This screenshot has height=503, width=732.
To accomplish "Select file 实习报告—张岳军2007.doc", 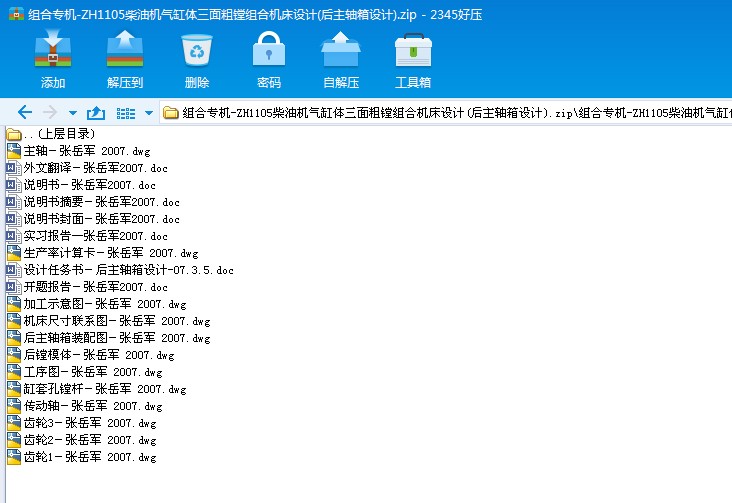I will tap(87, 236).
